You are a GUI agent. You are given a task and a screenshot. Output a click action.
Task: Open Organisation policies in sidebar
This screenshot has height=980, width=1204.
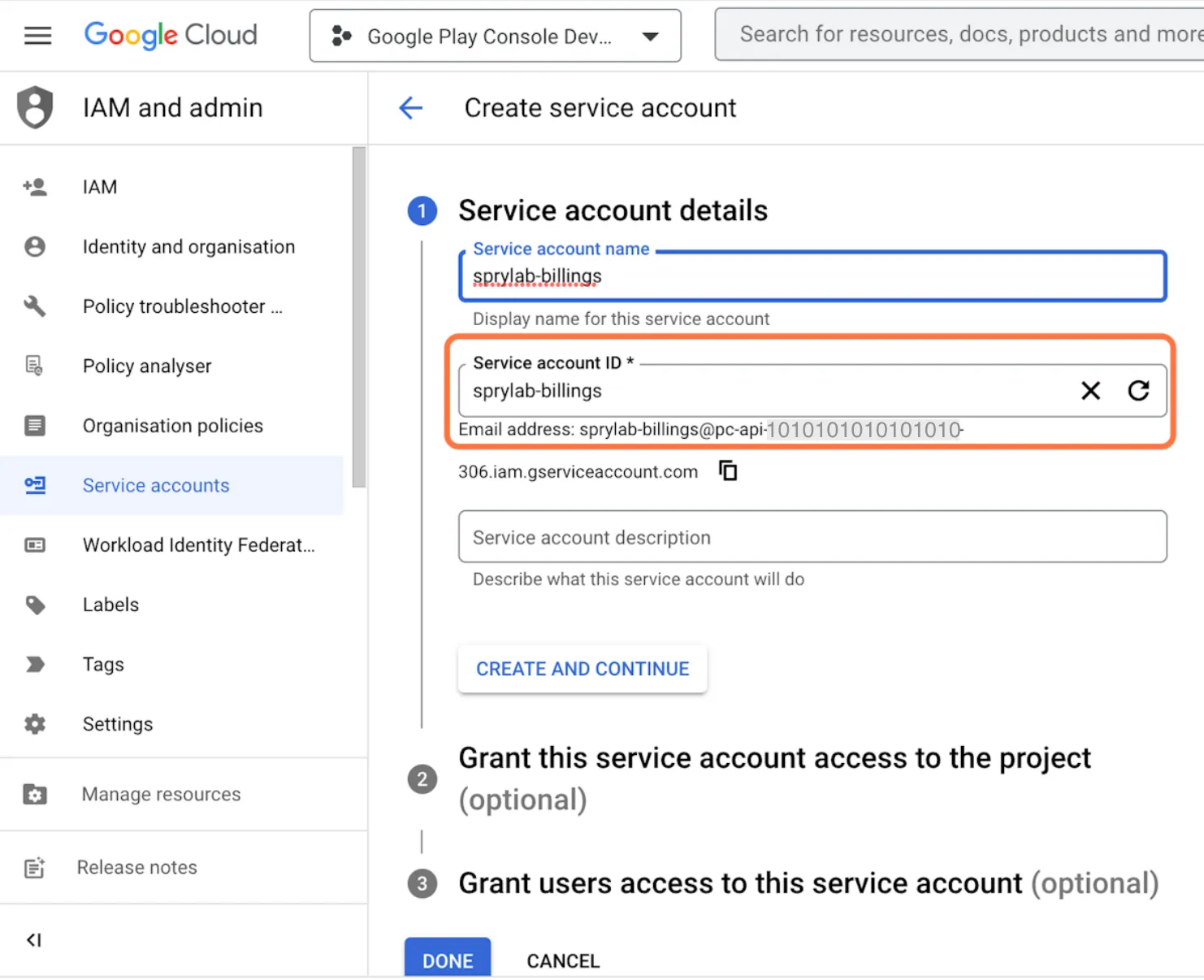click(x=172, y=426)
